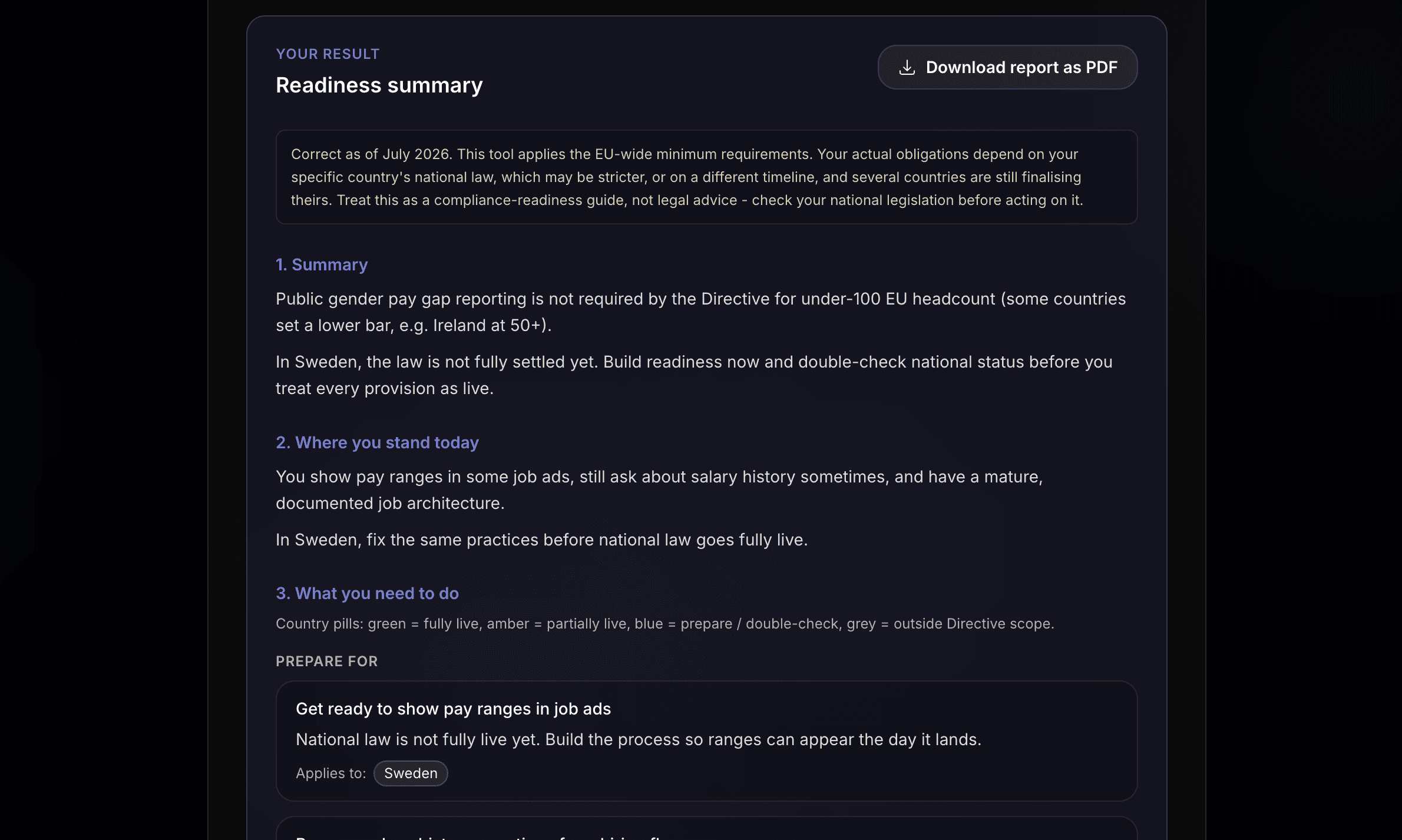Click the Sweden law not fully settled paragraph
The width and height of the screenshot is (1402, 840).
(694, 375)
